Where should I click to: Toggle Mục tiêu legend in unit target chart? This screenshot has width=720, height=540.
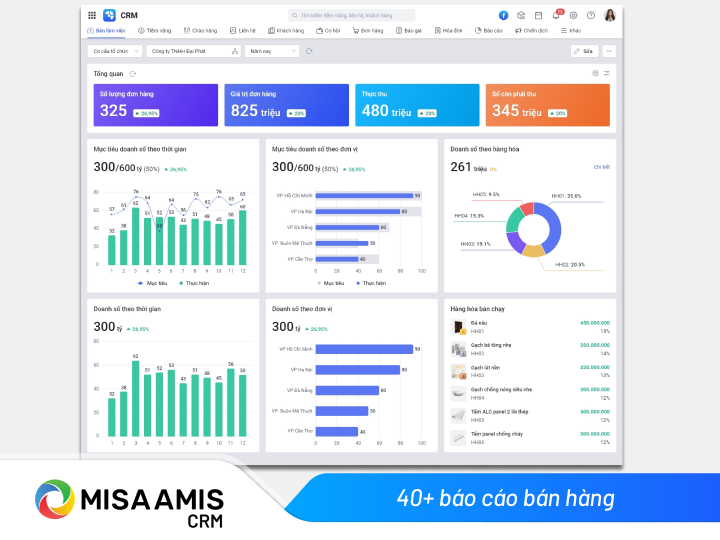click(x=331, y=283)
